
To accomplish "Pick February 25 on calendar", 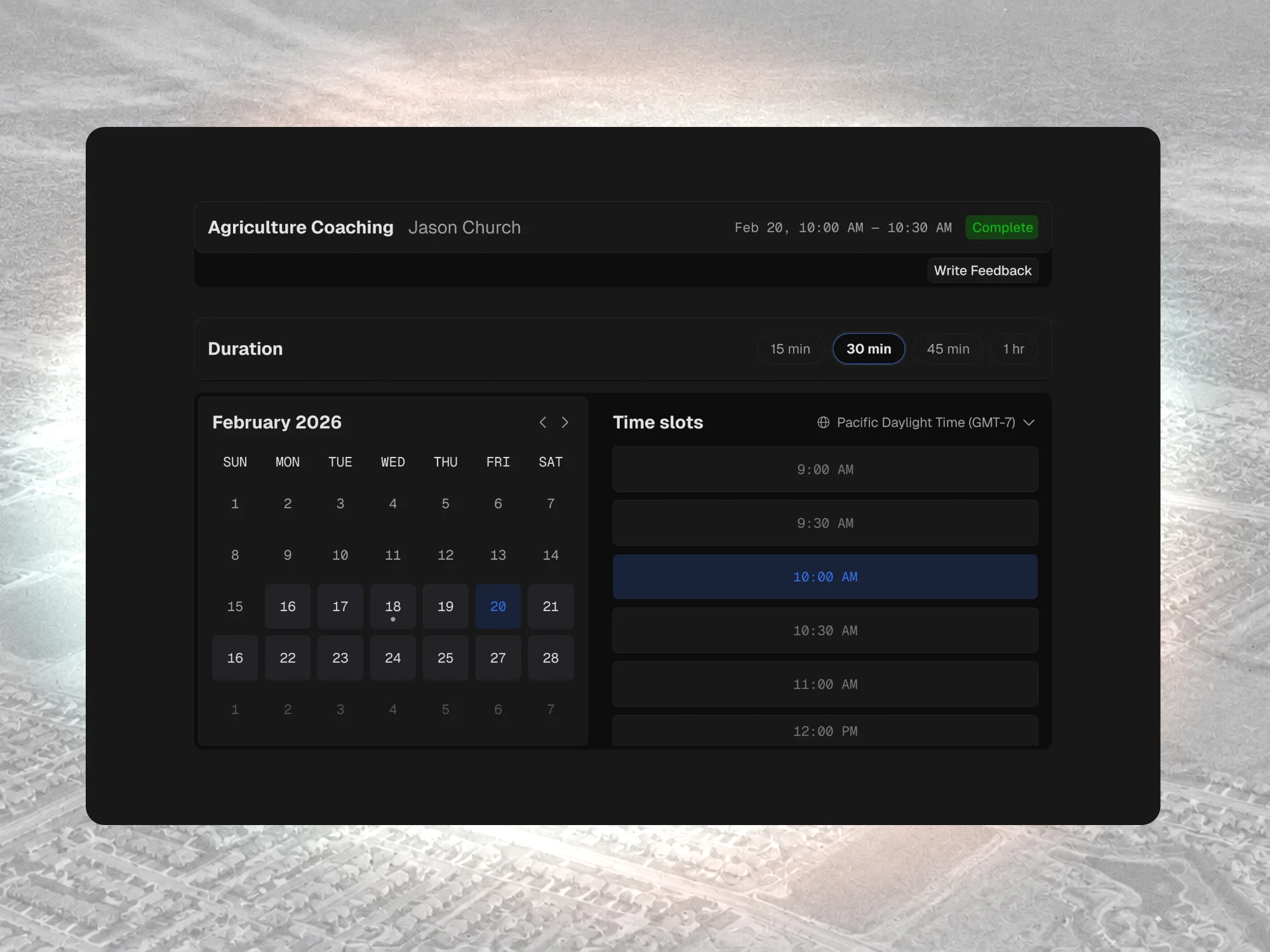I will pos(446,658).
